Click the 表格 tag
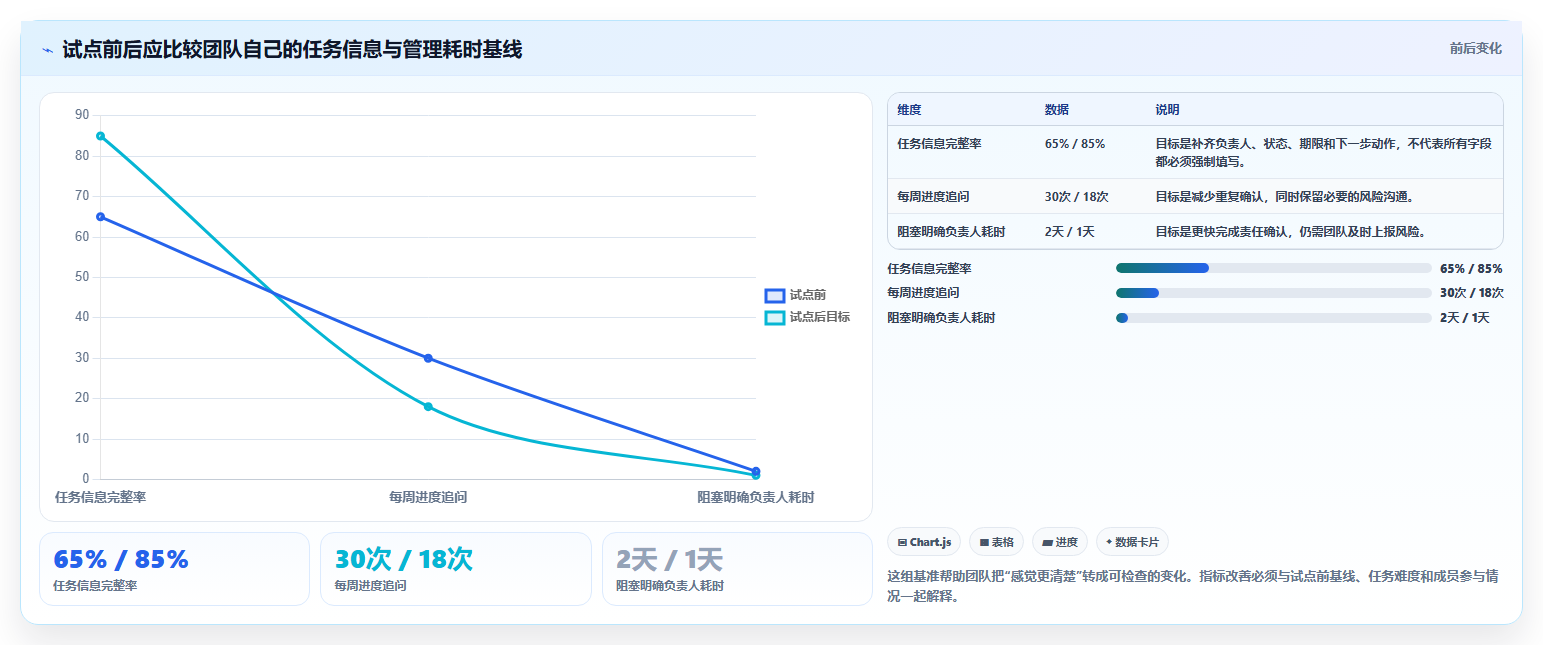Screen dimensions: 1543x645 (x=996, y=542)
